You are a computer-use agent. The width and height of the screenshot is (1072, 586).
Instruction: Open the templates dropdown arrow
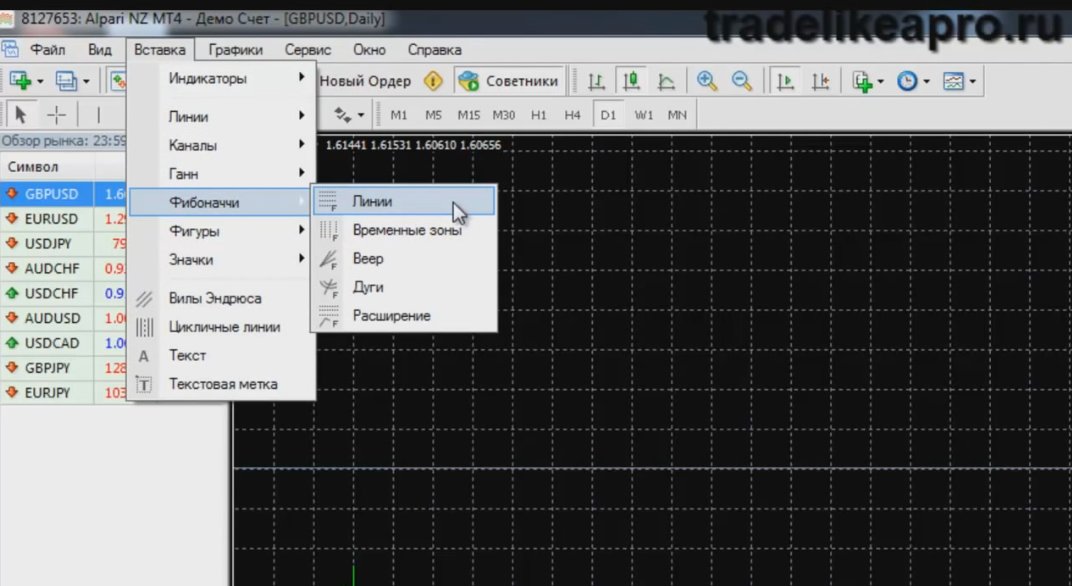pyautogui.click(x=972, y=81)
